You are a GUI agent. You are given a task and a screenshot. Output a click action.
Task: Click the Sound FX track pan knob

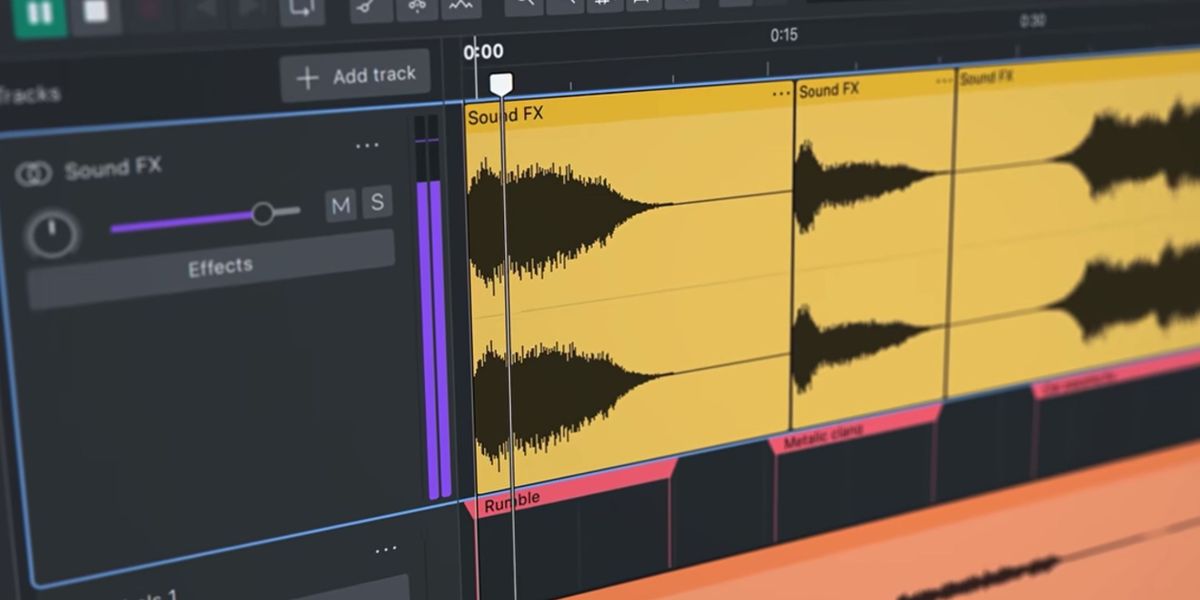point(52,233)
